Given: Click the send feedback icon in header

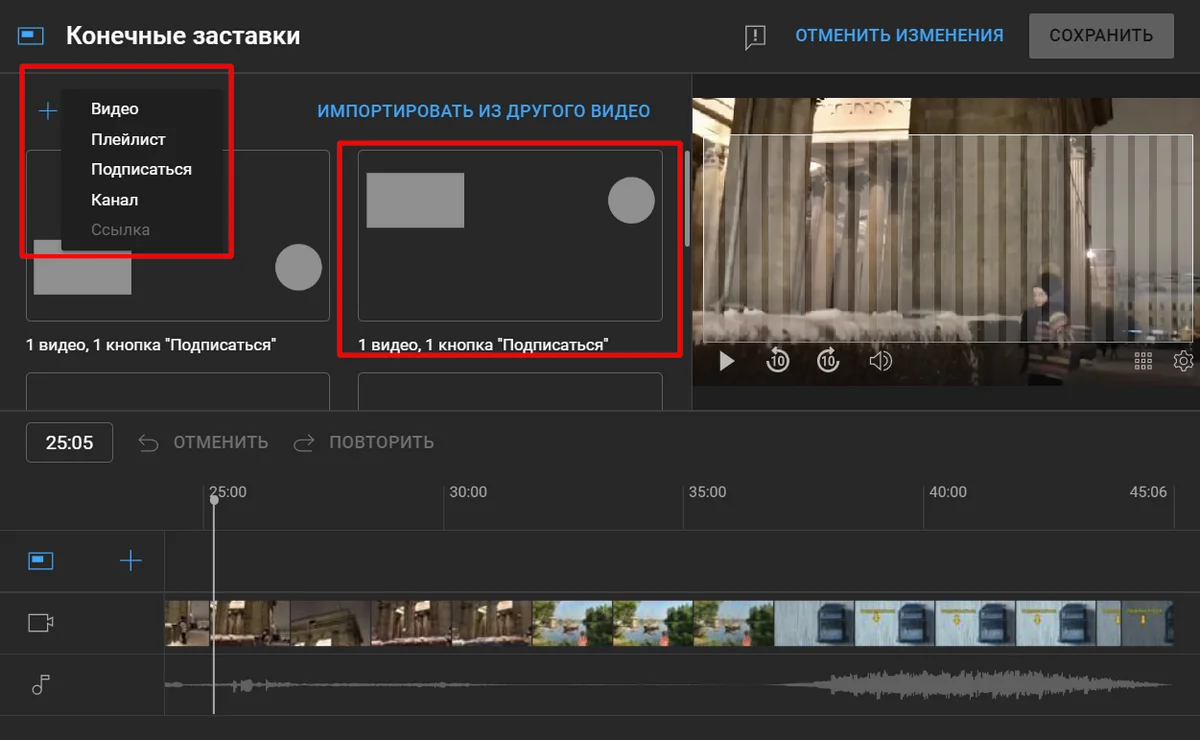Looking at the screenshot, I should 755,37.
